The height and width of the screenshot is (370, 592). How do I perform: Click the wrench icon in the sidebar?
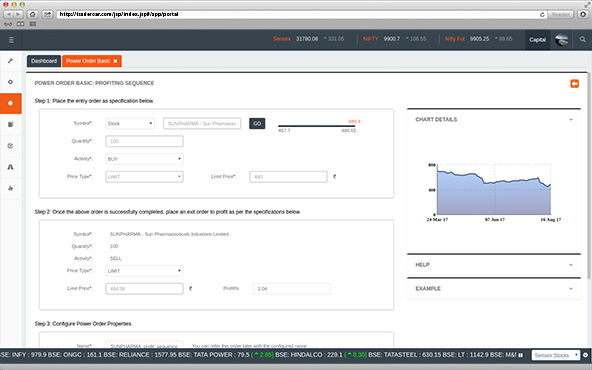[11, 60]
